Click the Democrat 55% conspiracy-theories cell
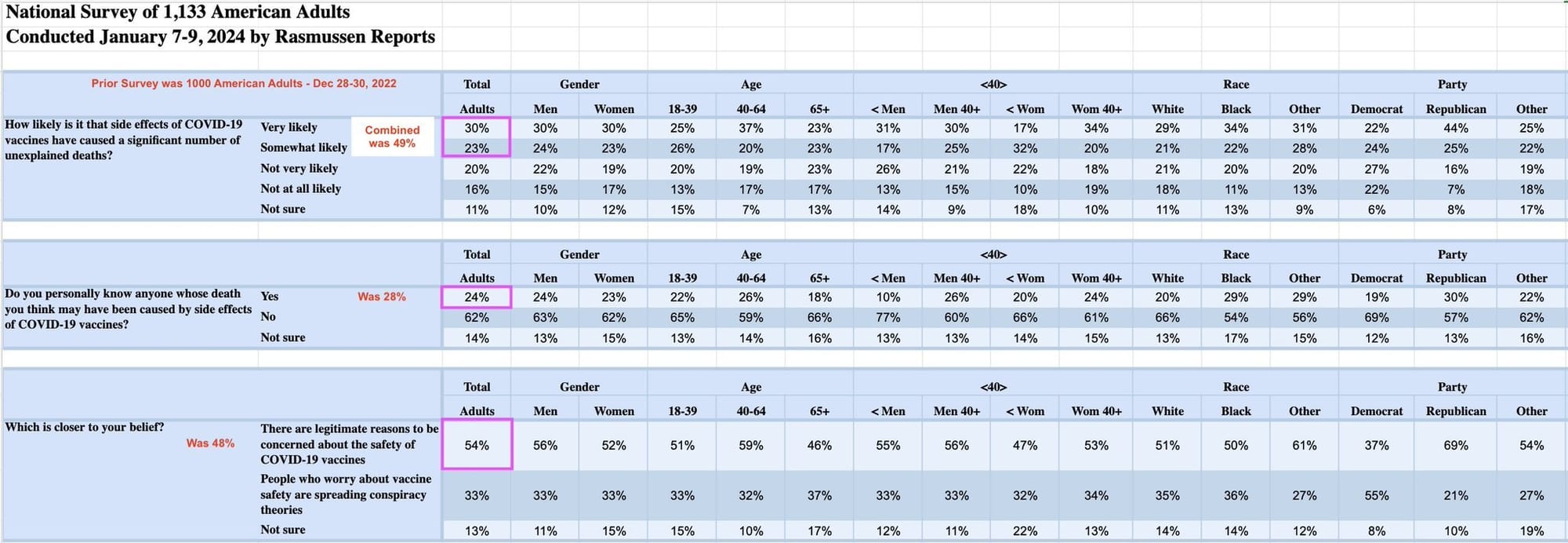 1376,496
